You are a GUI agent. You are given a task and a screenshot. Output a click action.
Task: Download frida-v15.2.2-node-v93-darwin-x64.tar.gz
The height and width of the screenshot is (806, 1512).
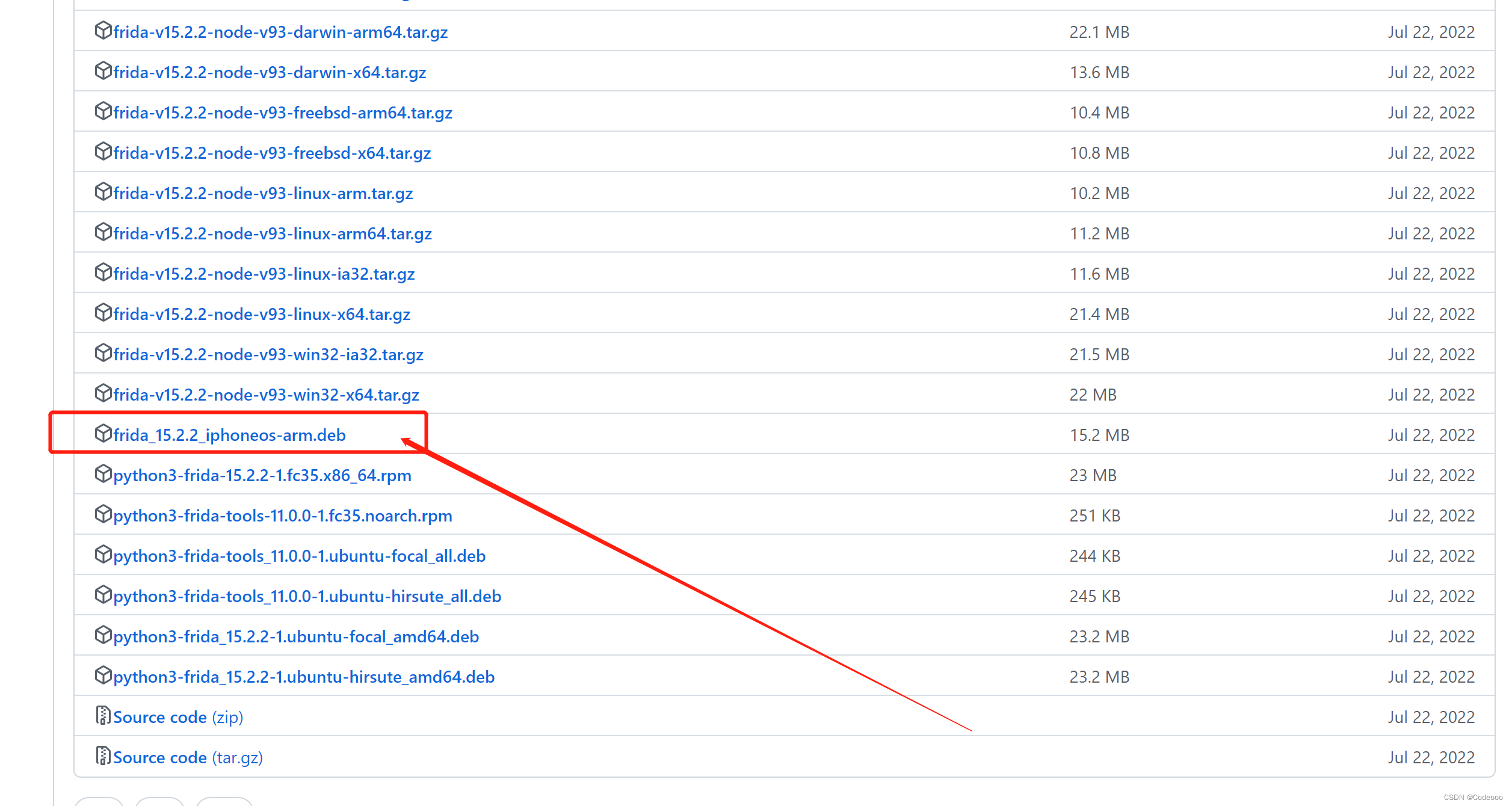pyautogui.click(x=270, y=72)
